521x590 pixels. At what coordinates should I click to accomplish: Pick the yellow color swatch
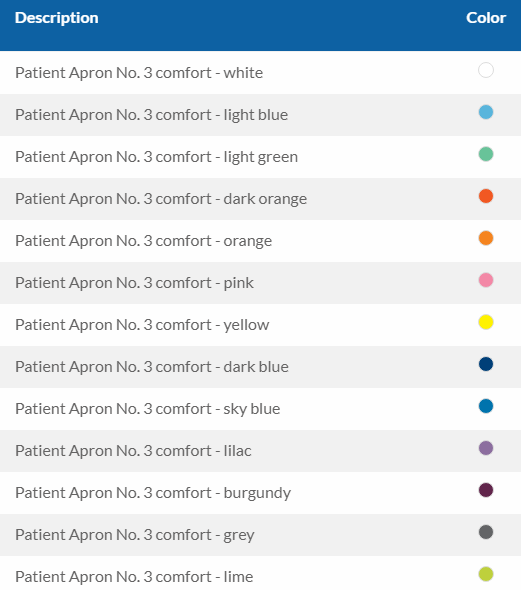click(x=486, y=322)
